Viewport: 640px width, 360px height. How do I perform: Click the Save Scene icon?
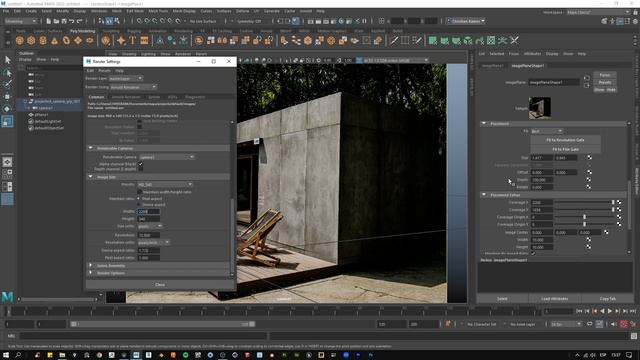64,21
